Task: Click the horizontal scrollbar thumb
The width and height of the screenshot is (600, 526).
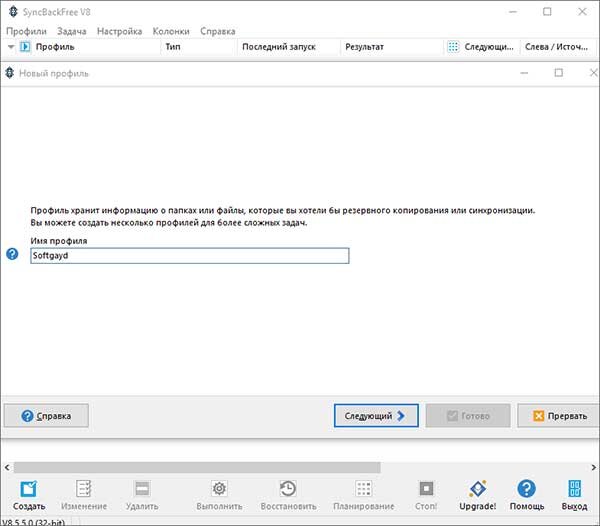Action: (197, 467)
